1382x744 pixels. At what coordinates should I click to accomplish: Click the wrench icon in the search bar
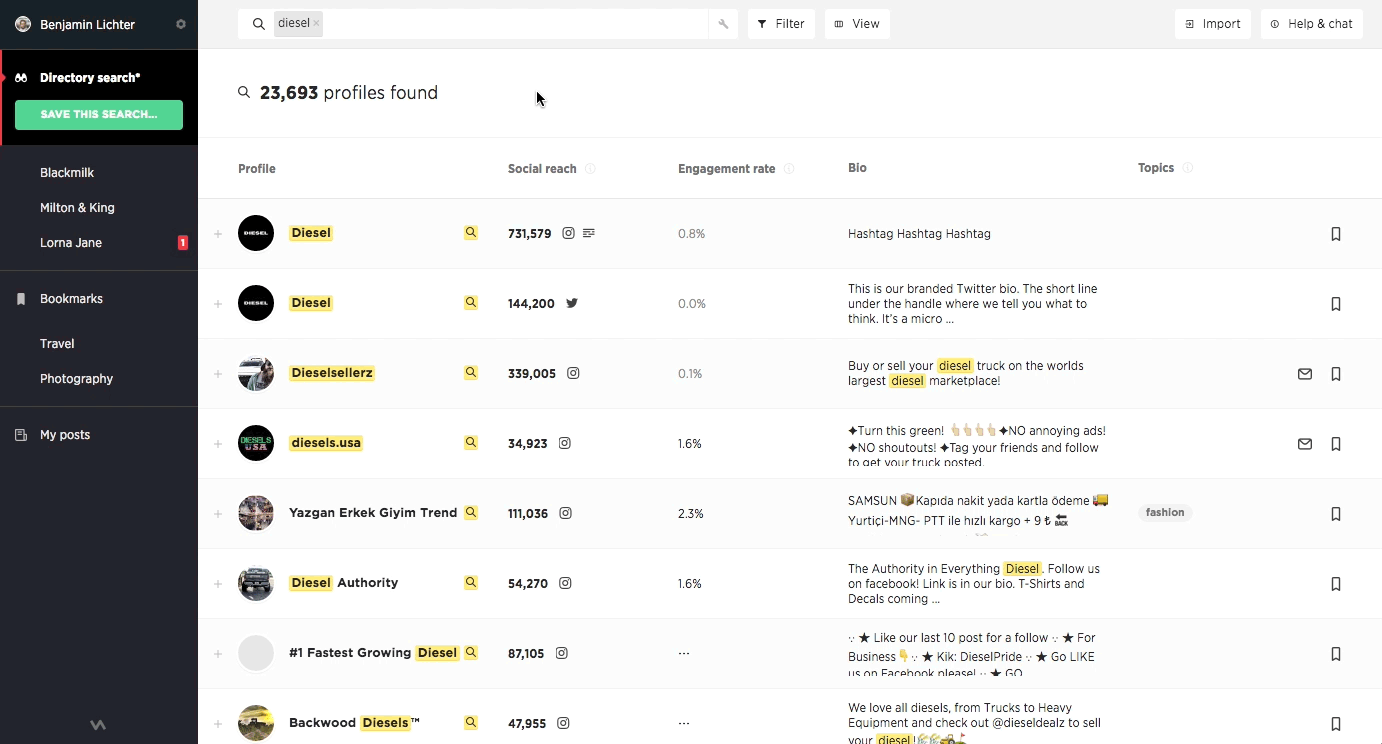pyautogui.click(x=723, y=24)
